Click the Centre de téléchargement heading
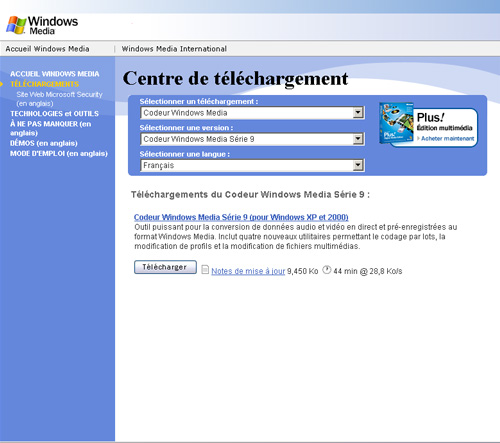The height and width of the screenshot is (443, 500). click(235, 79)
